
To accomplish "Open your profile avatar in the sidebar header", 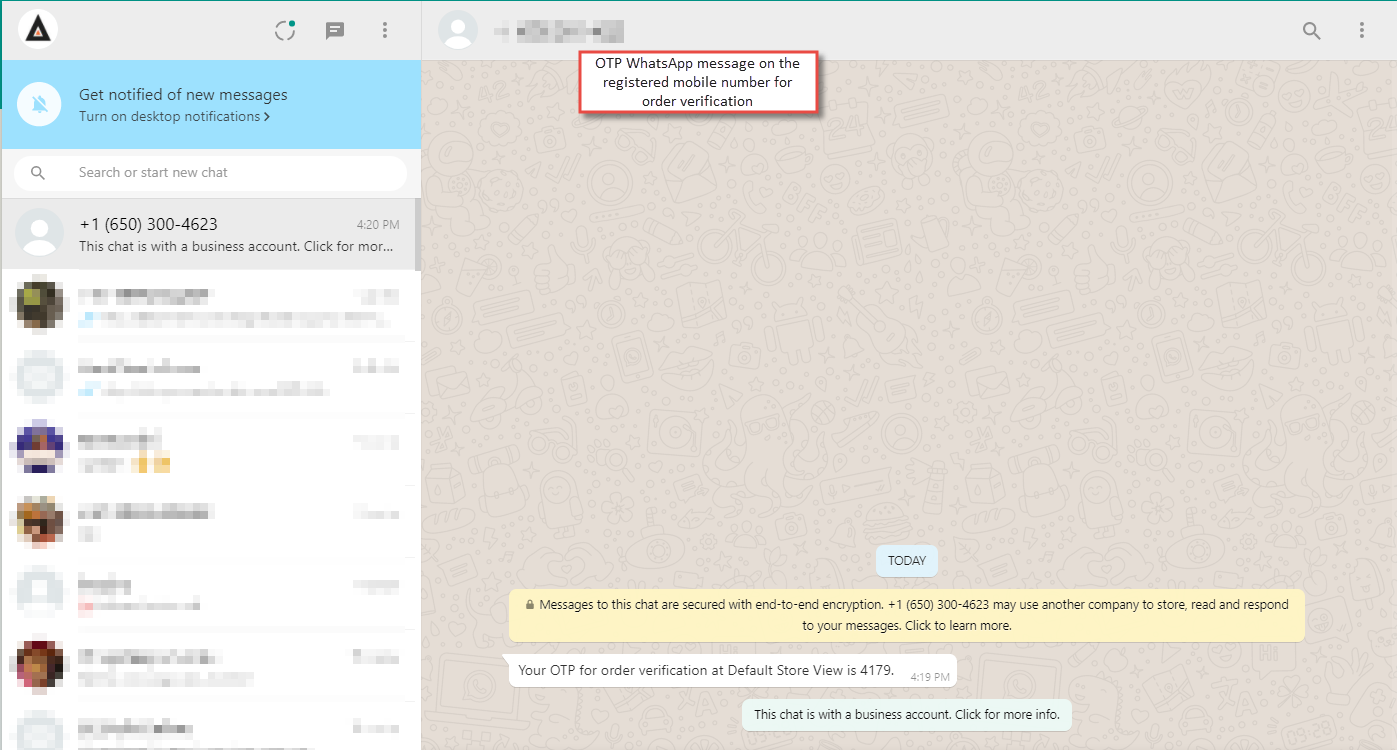I will [39, 30].
